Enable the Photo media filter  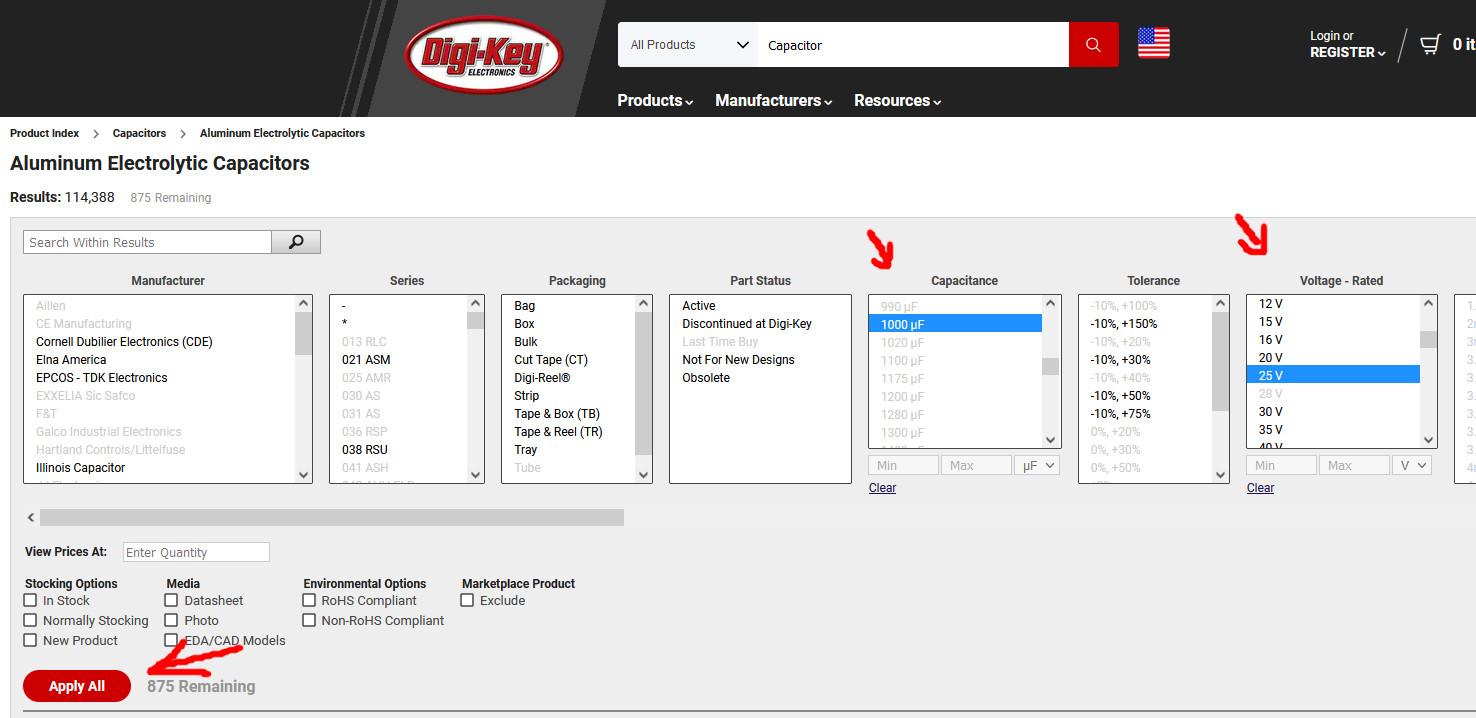pyautogui.click(x=171, y=620)
